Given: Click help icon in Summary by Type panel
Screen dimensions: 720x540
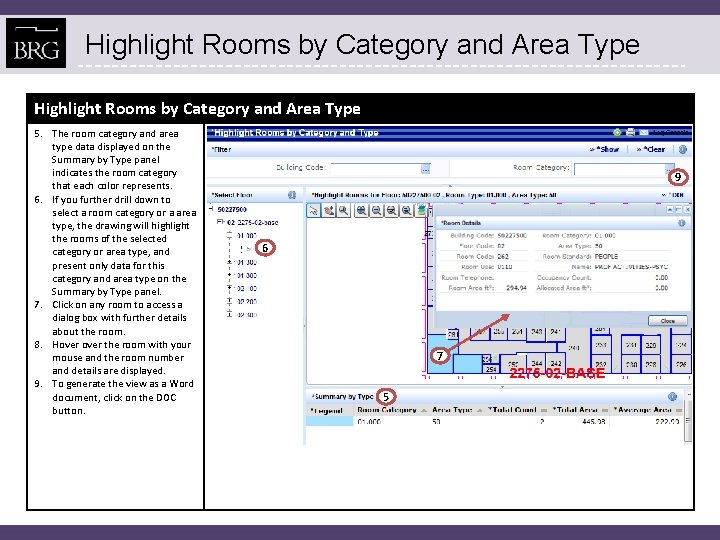Looking at the screenshot, I should coord(672,396).
